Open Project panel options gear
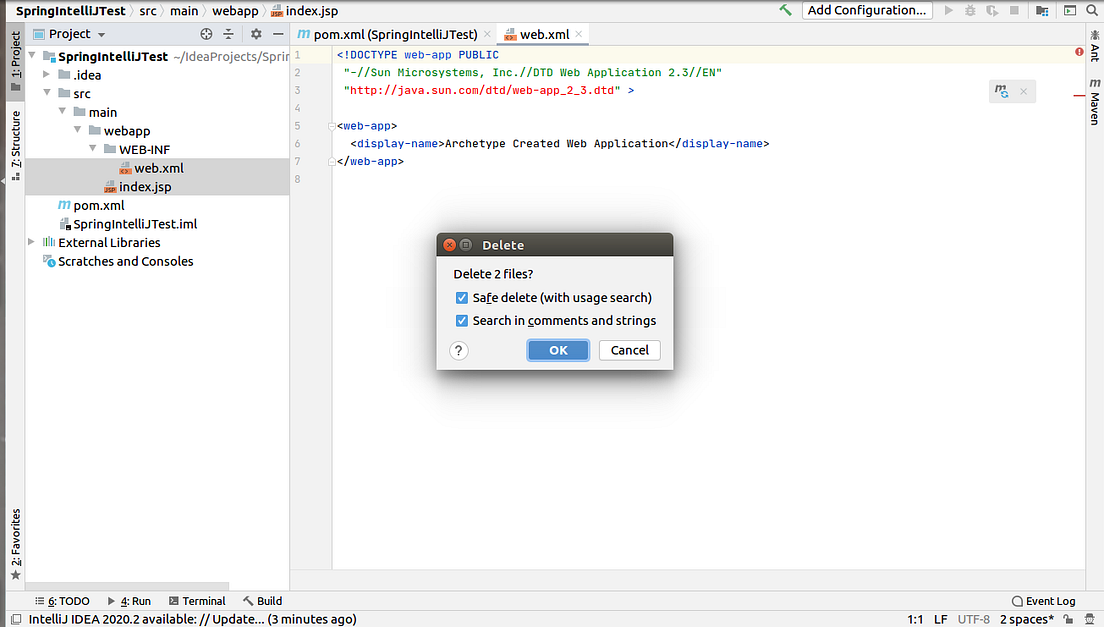1104x627 pixels. (256, 33)
